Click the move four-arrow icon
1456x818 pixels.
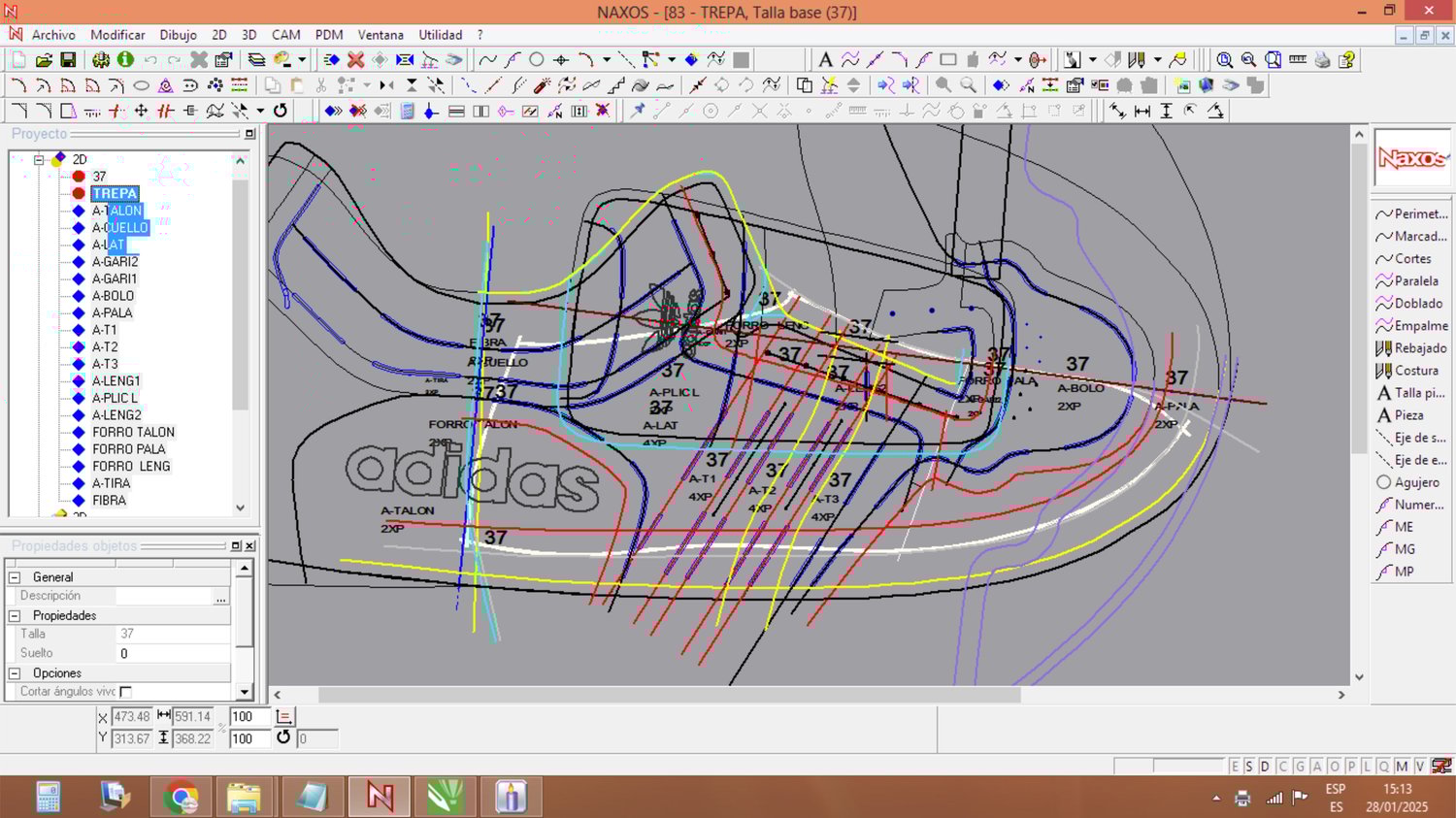pos(141,111)
